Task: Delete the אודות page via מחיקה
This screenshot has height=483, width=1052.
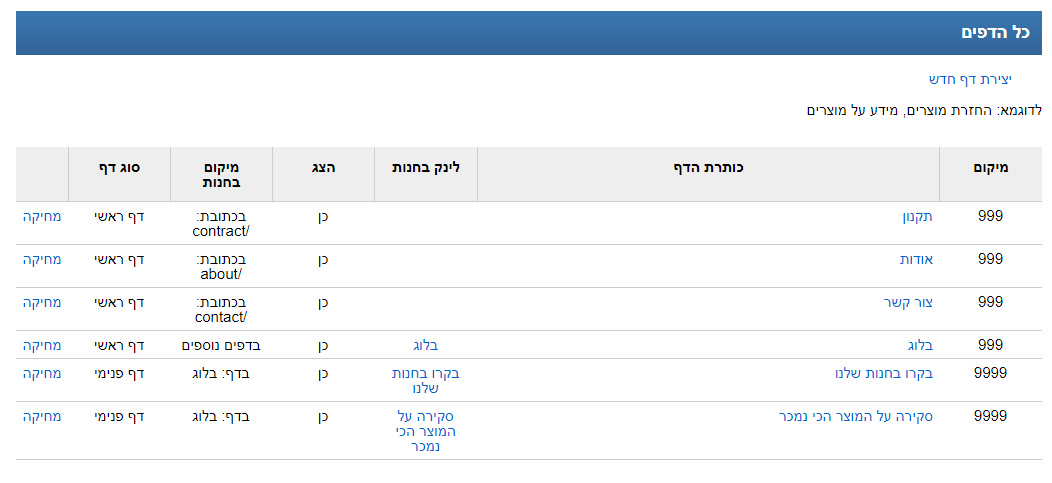Action: pyautogui.click(x=43, y=259)
